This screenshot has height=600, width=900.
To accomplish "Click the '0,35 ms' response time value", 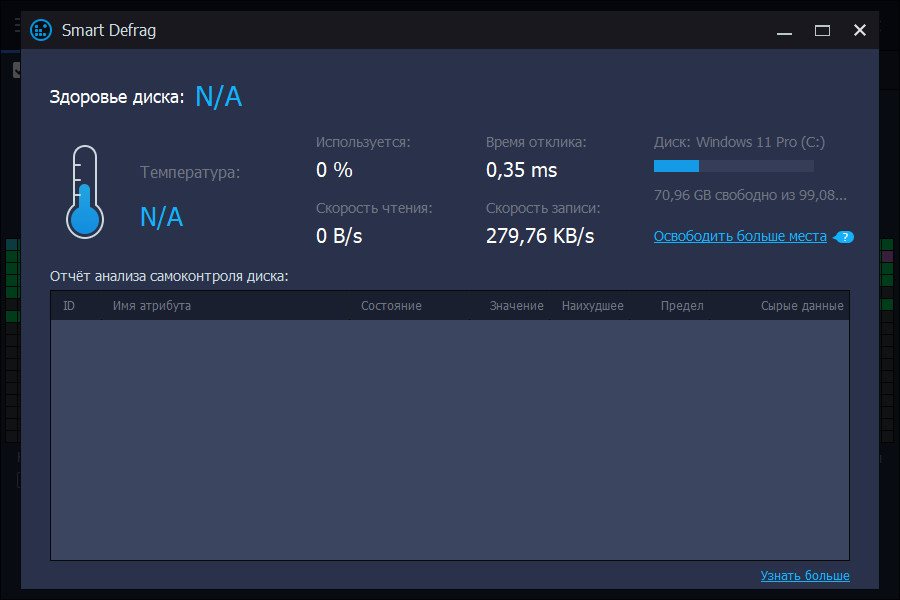I will (521, 170).
